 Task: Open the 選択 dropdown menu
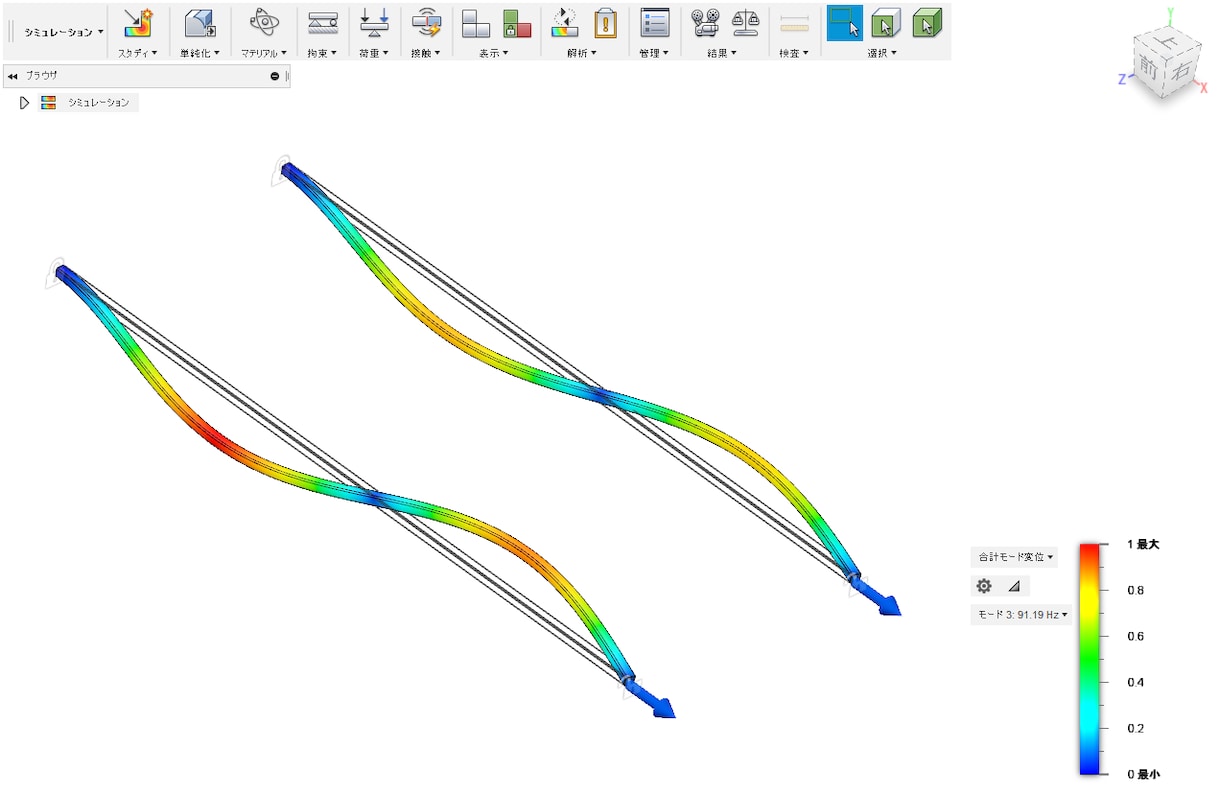click(882, 52)
